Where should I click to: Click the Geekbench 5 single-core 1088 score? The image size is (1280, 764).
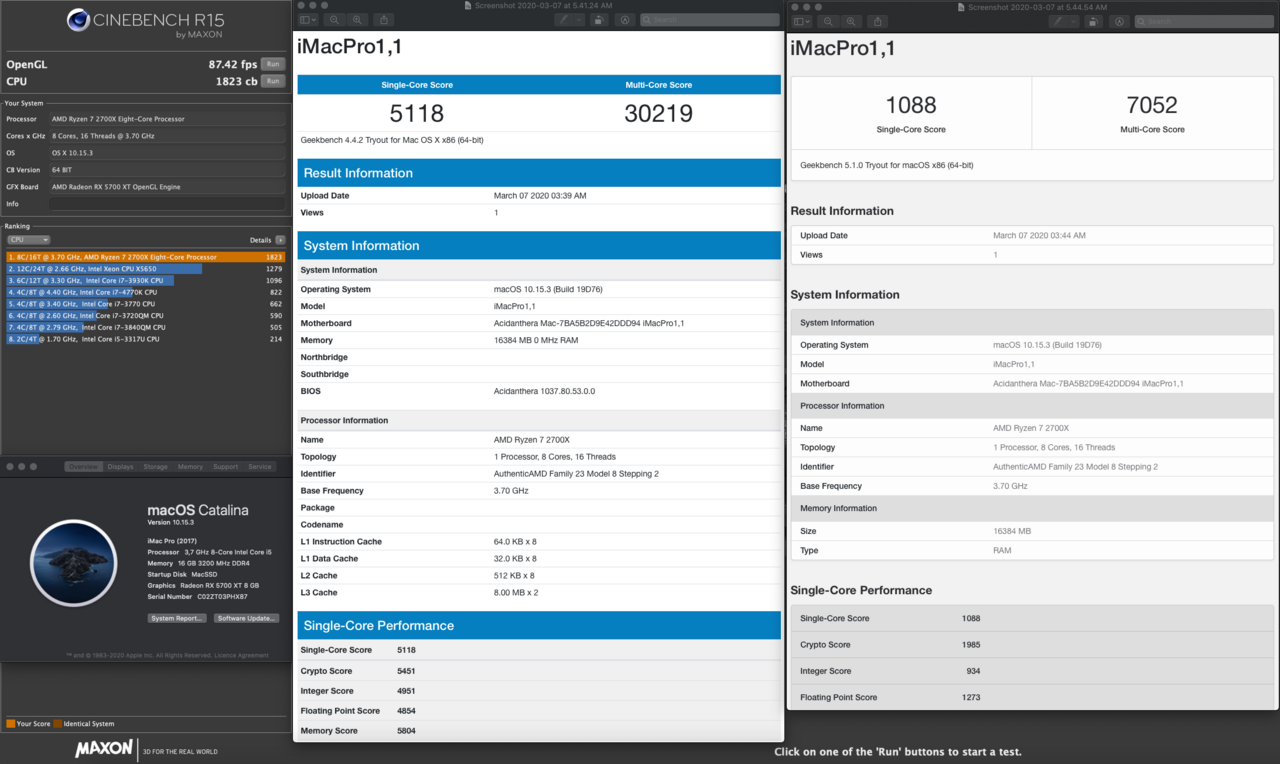pyautogui.click(x=911, y=105)
